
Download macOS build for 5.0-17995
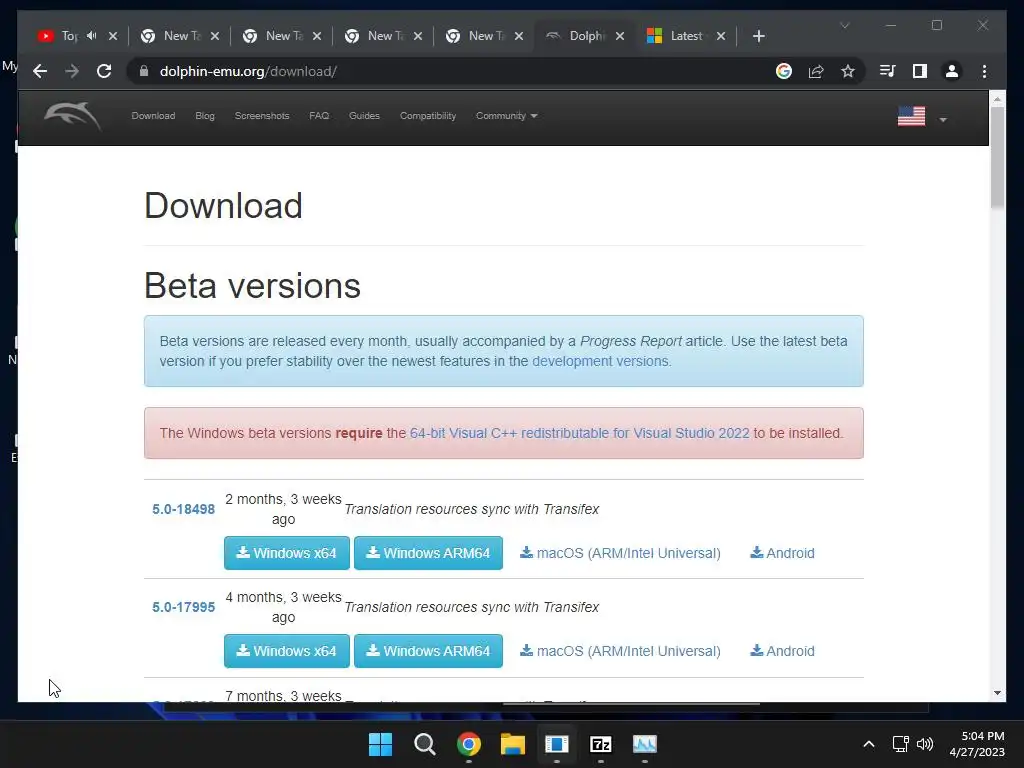click(620, 651)
